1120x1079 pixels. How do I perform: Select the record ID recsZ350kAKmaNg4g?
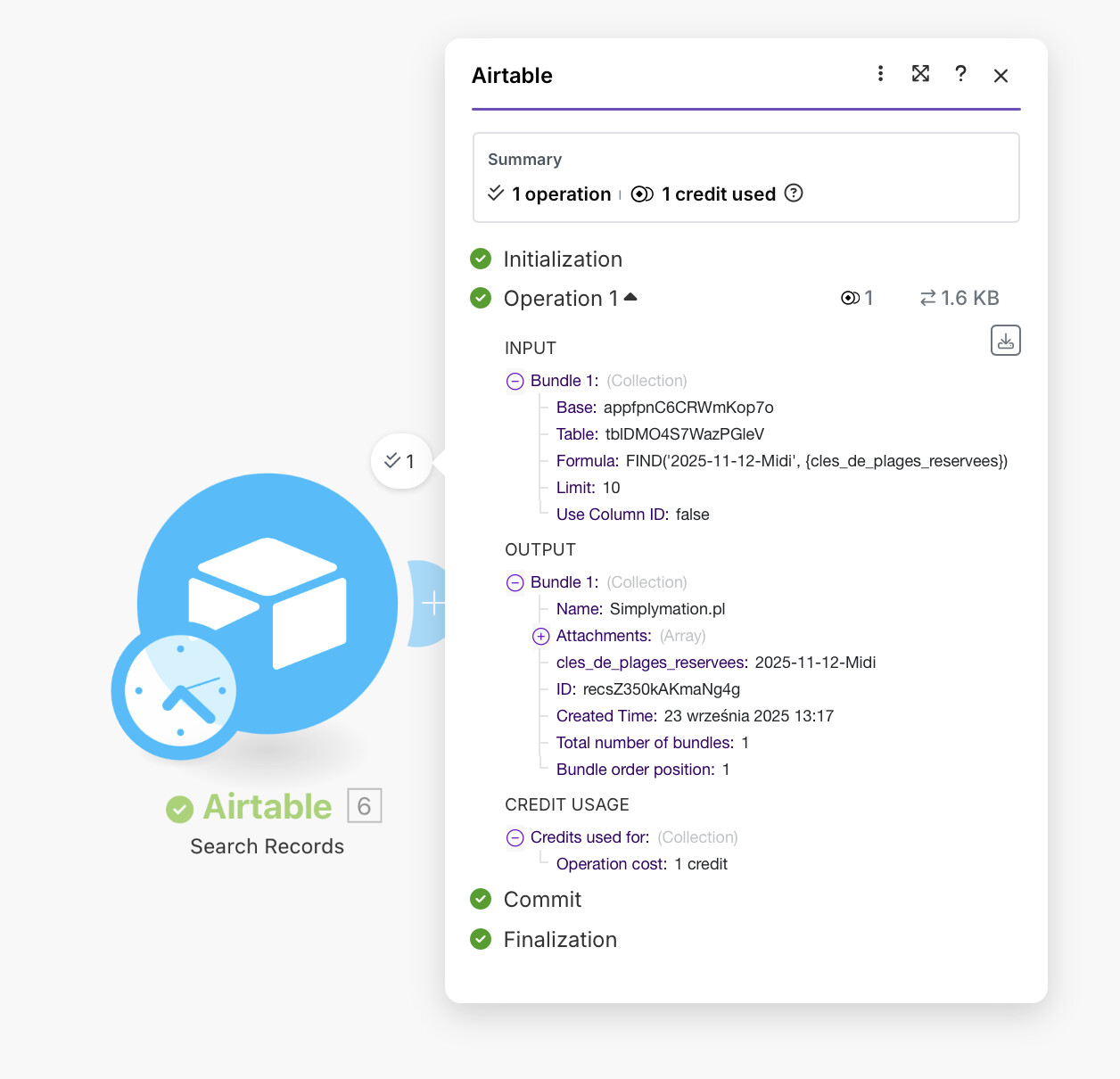[x=662, y=689]
